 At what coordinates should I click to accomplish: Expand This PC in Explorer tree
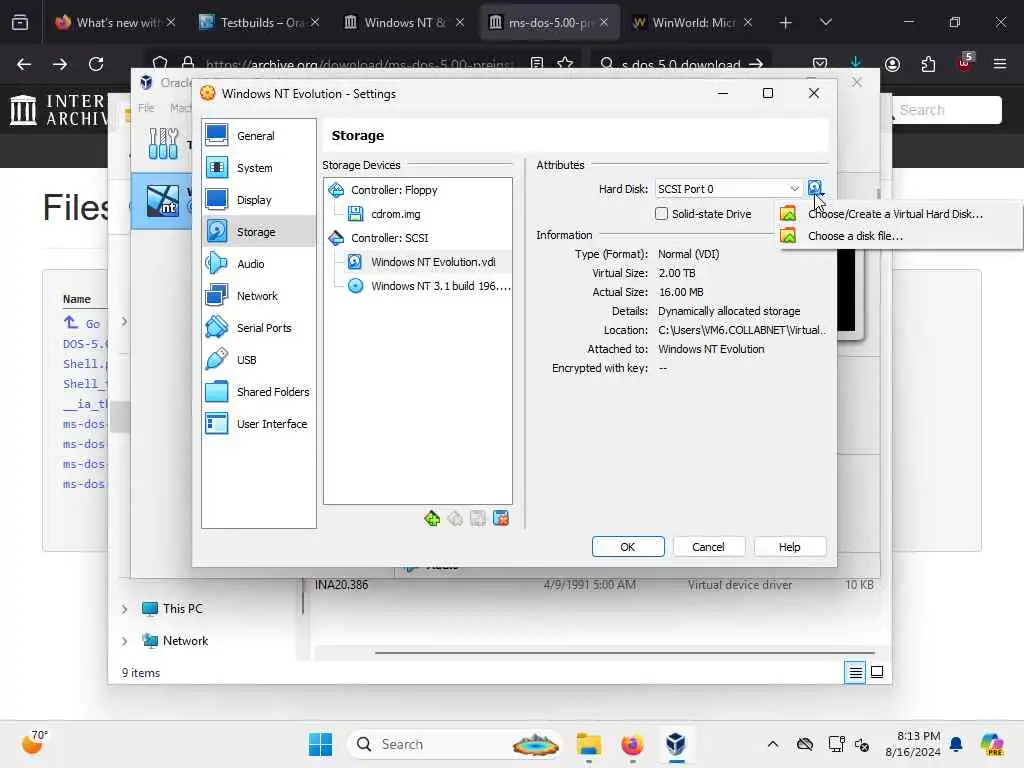pos(124,609)
